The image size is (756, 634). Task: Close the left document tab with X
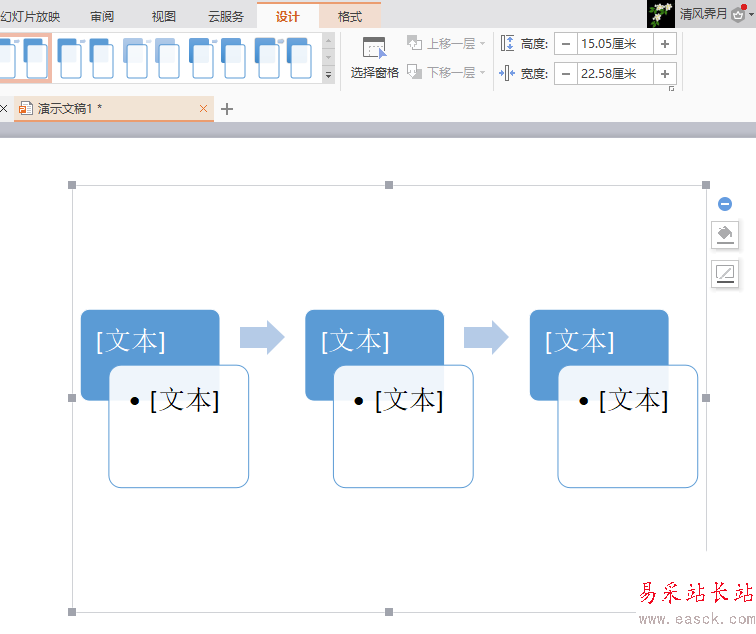[3, 108]
